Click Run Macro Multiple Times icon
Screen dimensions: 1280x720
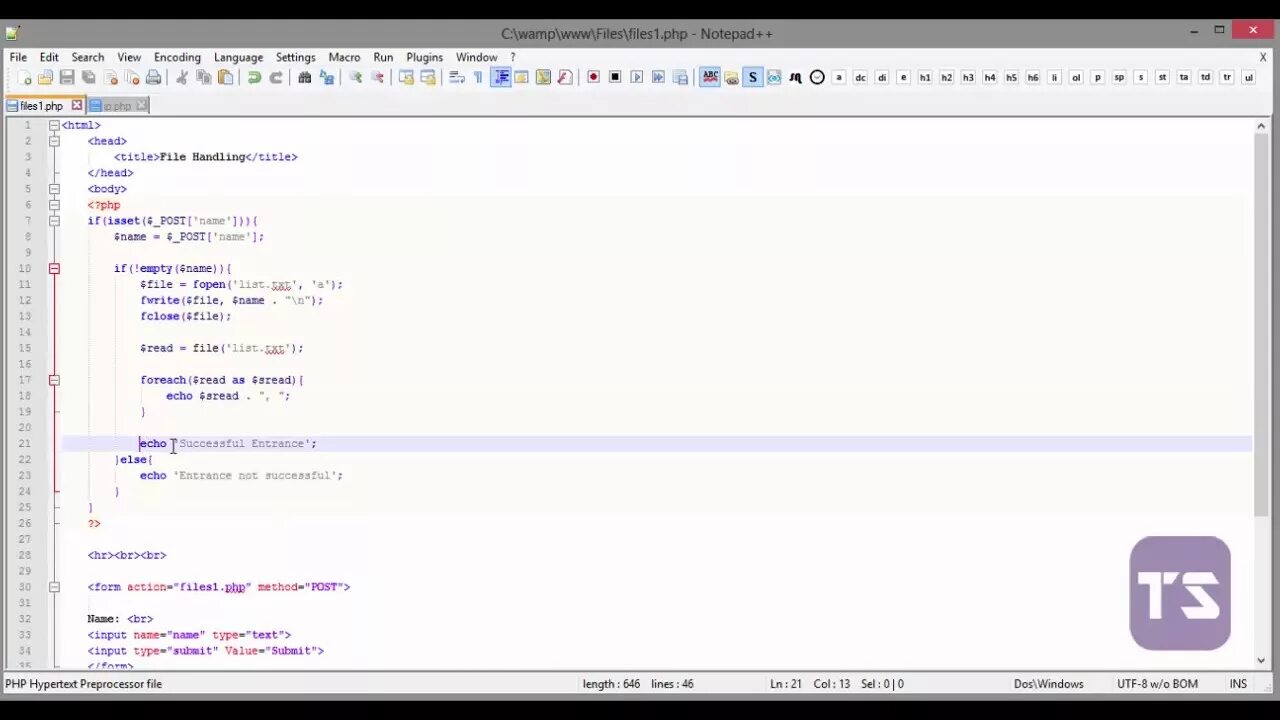tap(658, 77)
